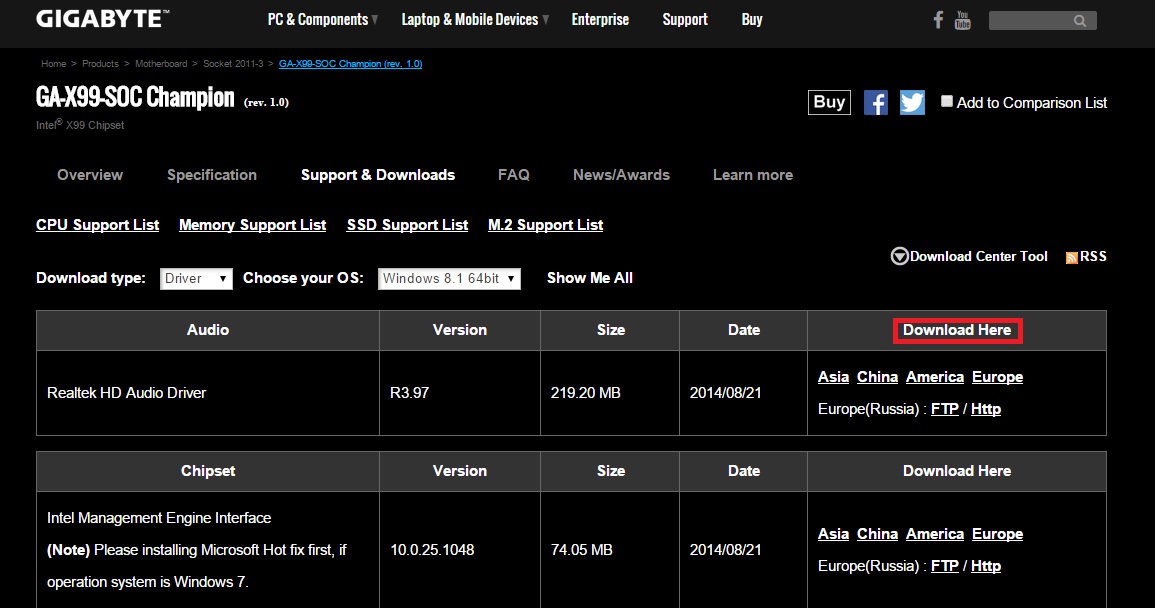Open the Download type dropdown
Viewport: 1155px width, 608px height.
tap(196, 279)
